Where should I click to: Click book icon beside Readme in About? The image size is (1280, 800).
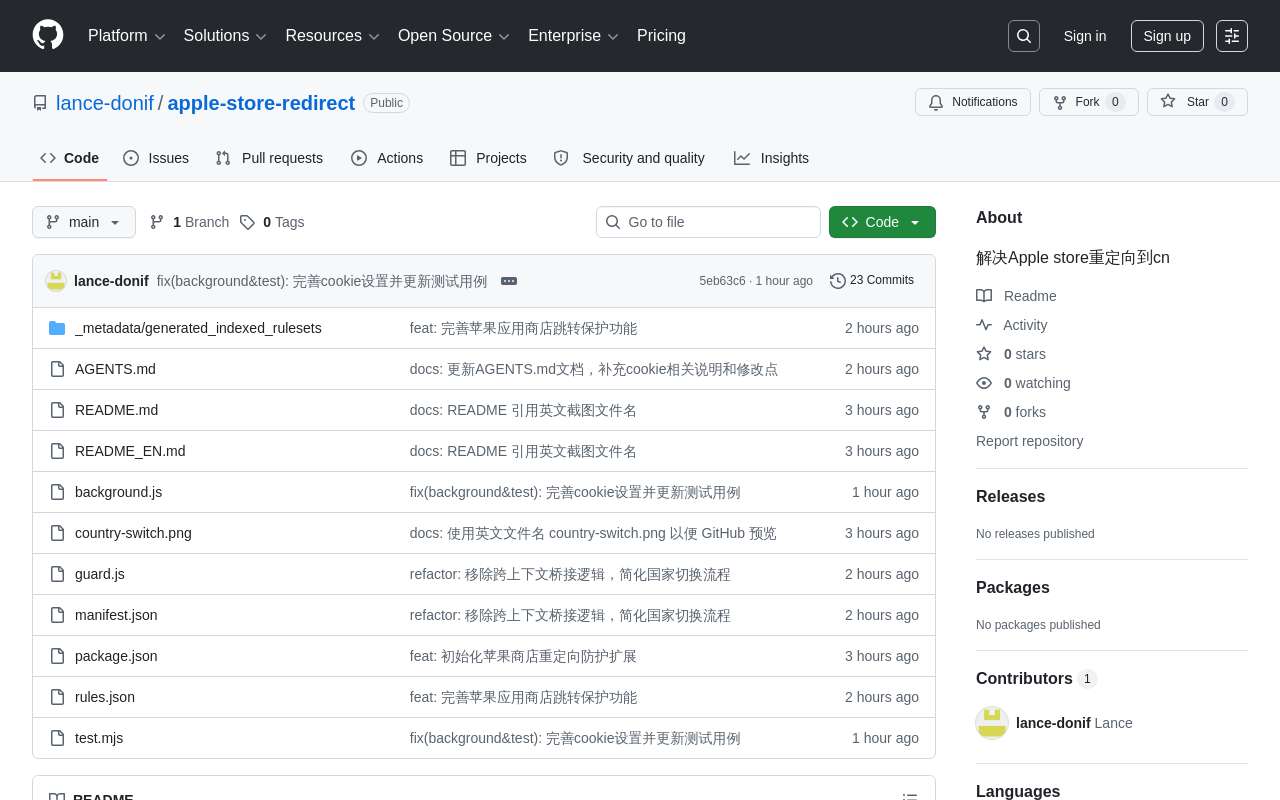[984, 296]
